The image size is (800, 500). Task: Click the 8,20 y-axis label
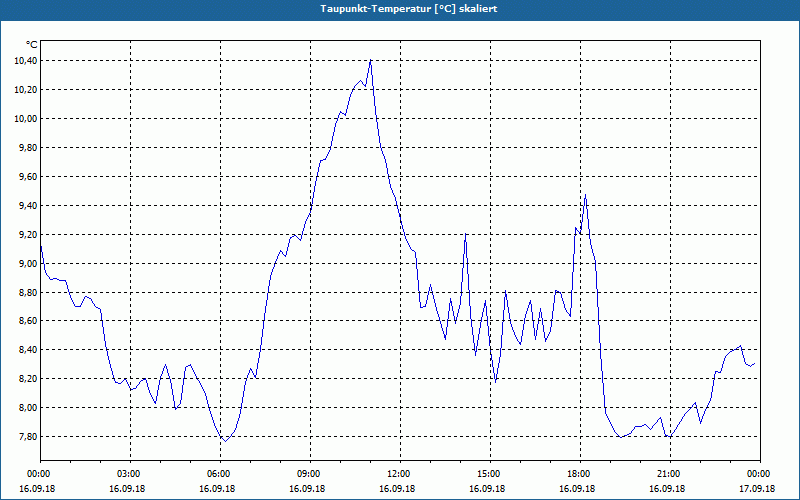pyautogui.click(x=29, y=379)
